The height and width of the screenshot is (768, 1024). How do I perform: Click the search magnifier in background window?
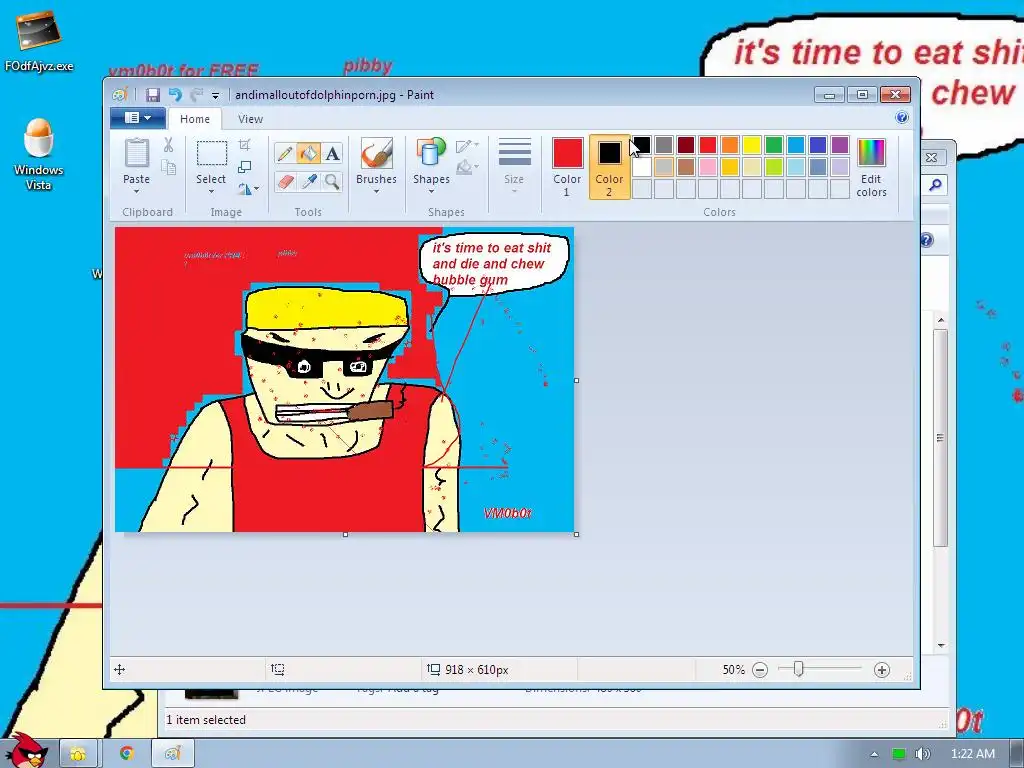(x=935, y=185)
